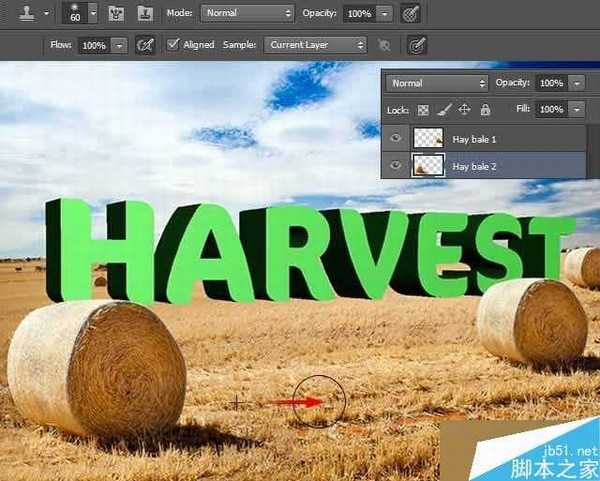
Task: Enable airbrush mode next to Flow
Action: point(146,45)
